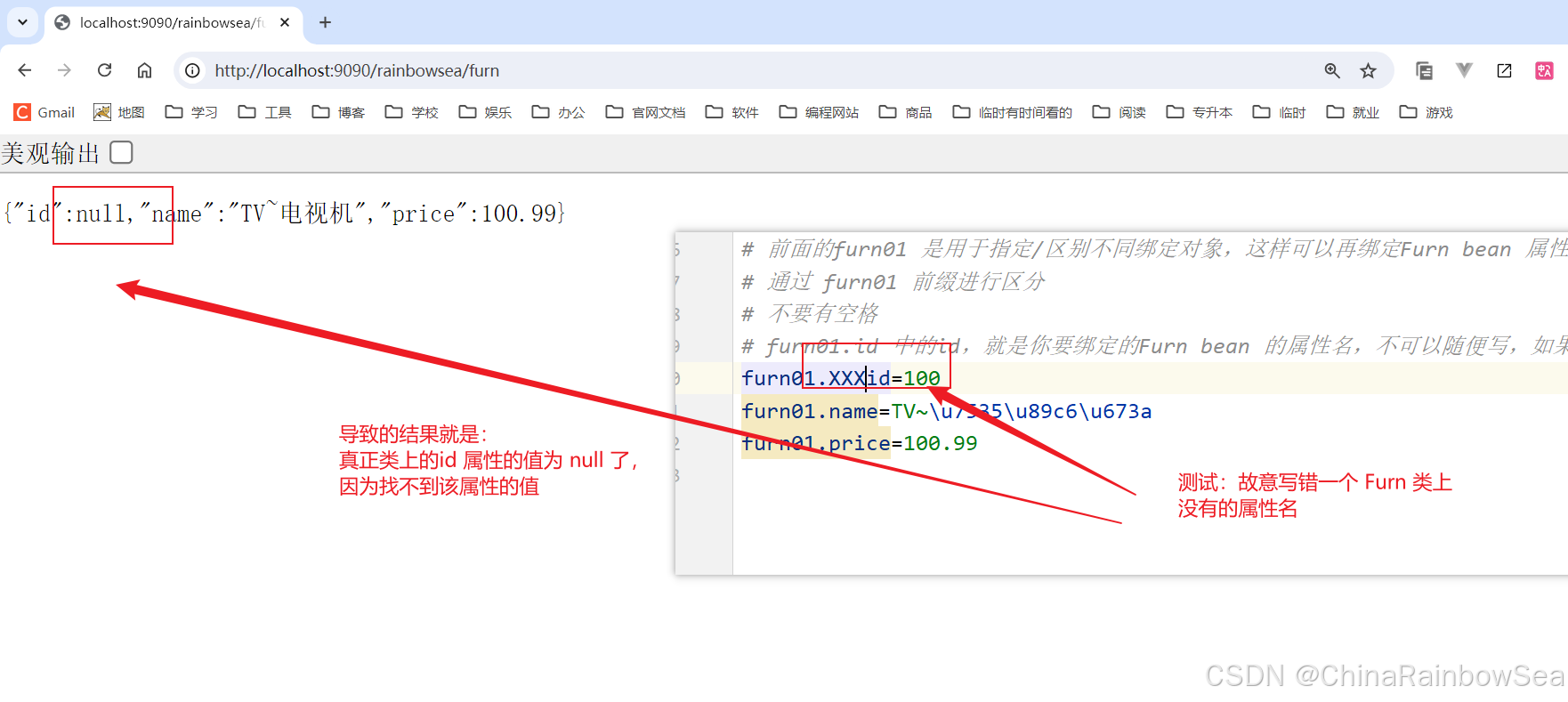The image size is (1568, 702).
Task: Open the 临时有时间看的 bookmark folder
Action: point(1013,112)
